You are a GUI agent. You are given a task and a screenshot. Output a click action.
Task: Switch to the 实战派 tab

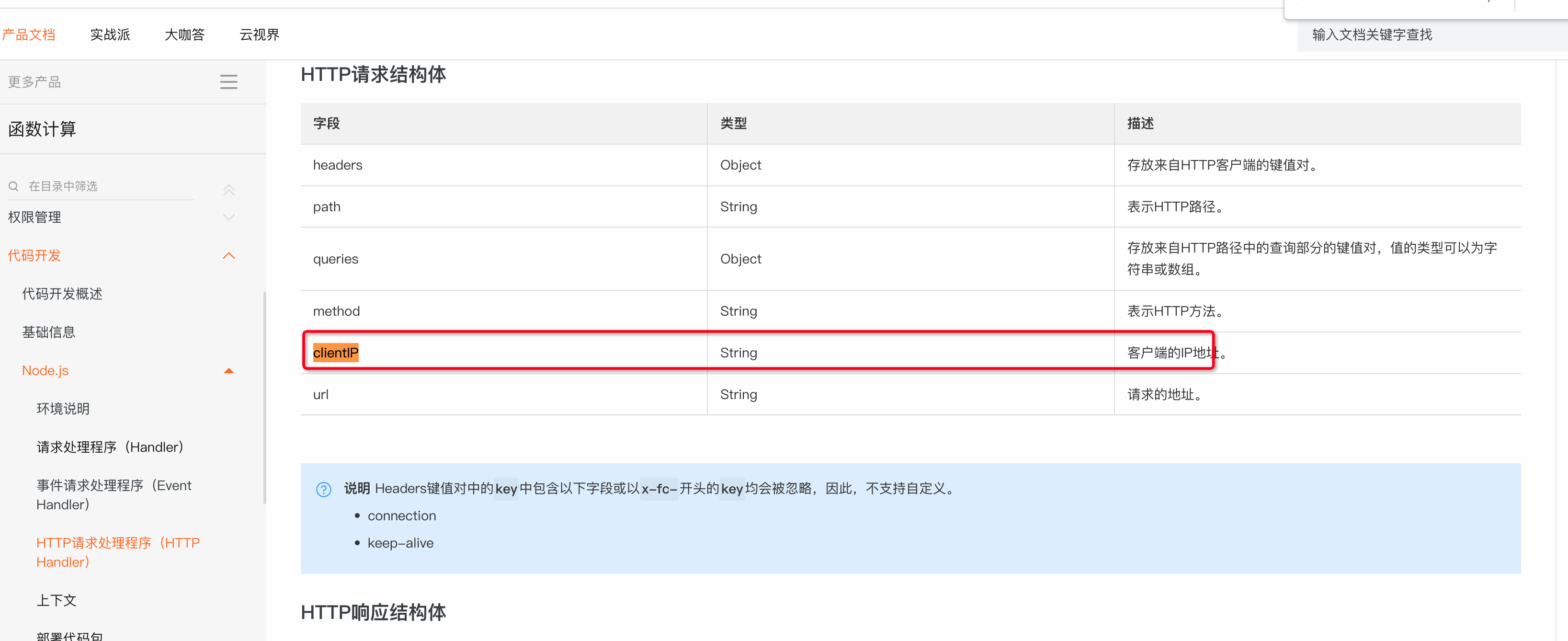[110, 34]
